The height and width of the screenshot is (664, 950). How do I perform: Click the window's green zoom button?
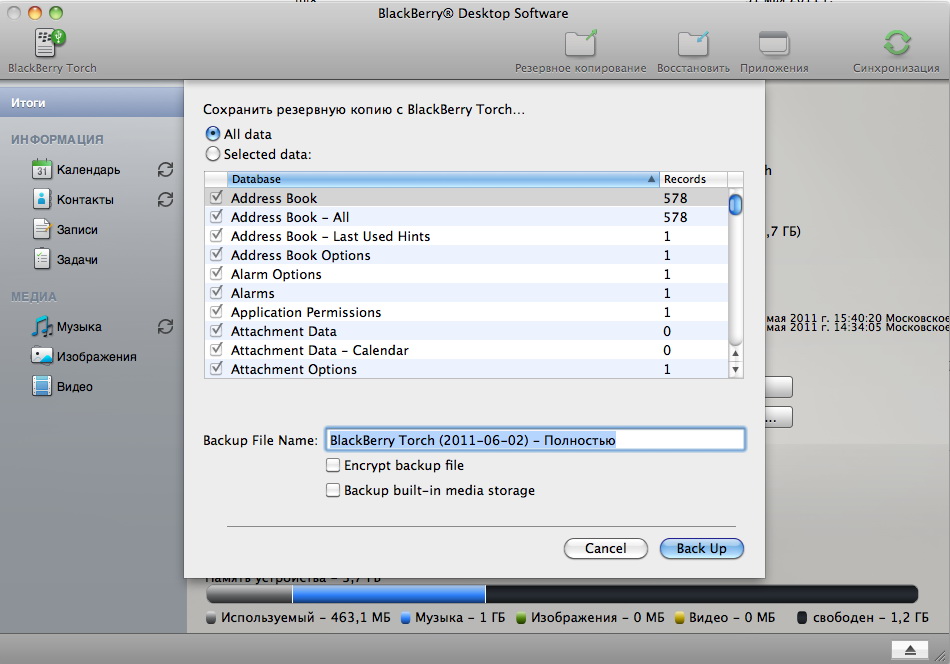click(56, 13)
